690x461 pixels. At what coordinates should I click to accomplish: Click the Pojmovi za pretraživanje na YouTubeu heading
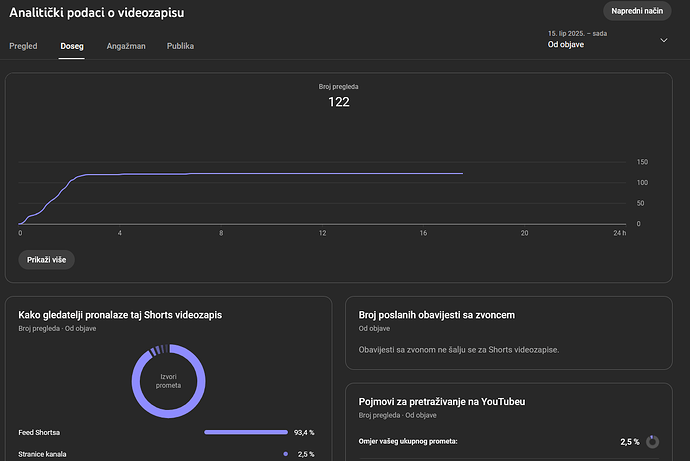click(x=442, y=402)
